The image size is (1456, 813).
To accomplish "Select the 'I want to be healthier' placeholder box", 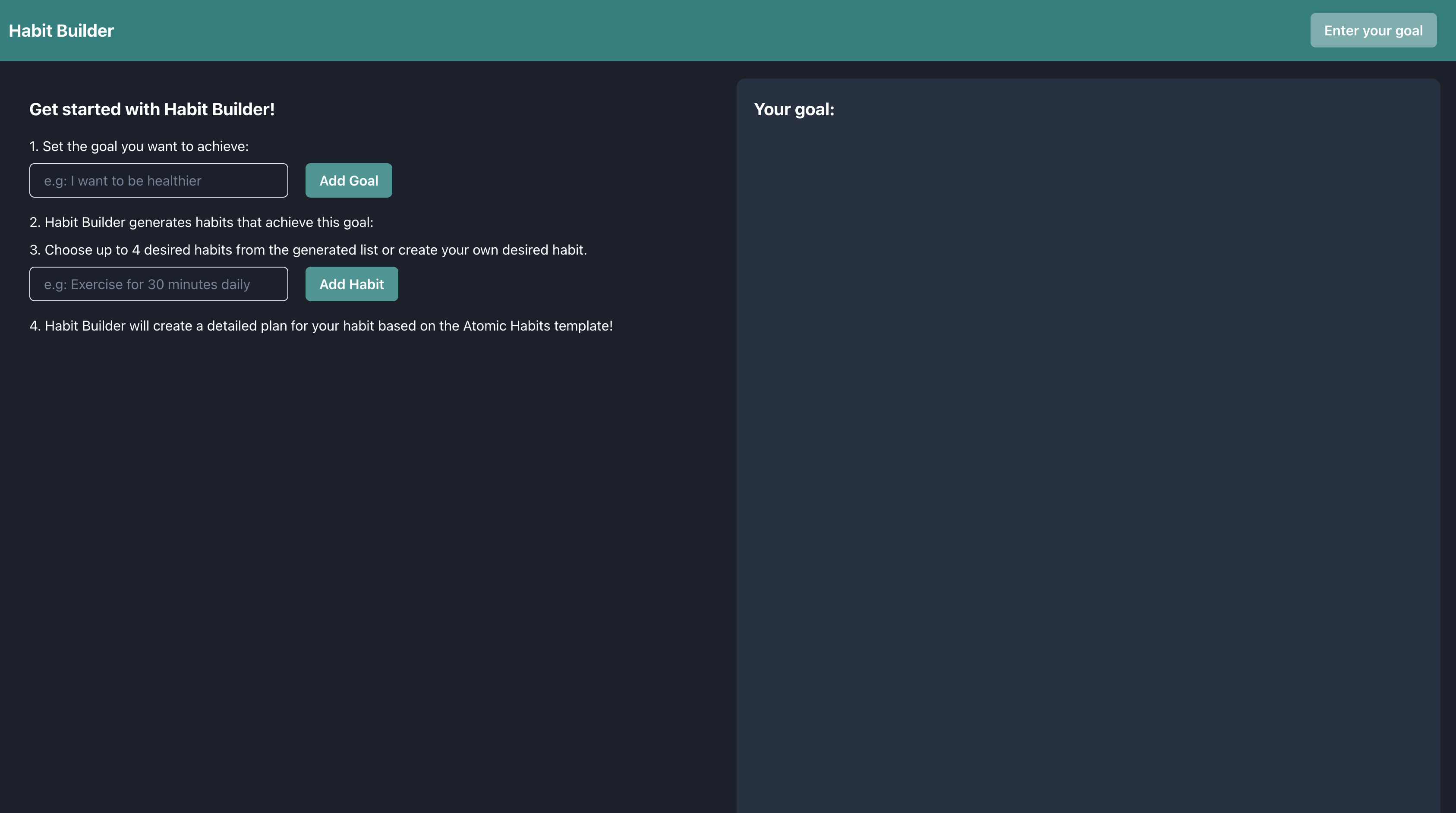I will click(x=158, y=180).
